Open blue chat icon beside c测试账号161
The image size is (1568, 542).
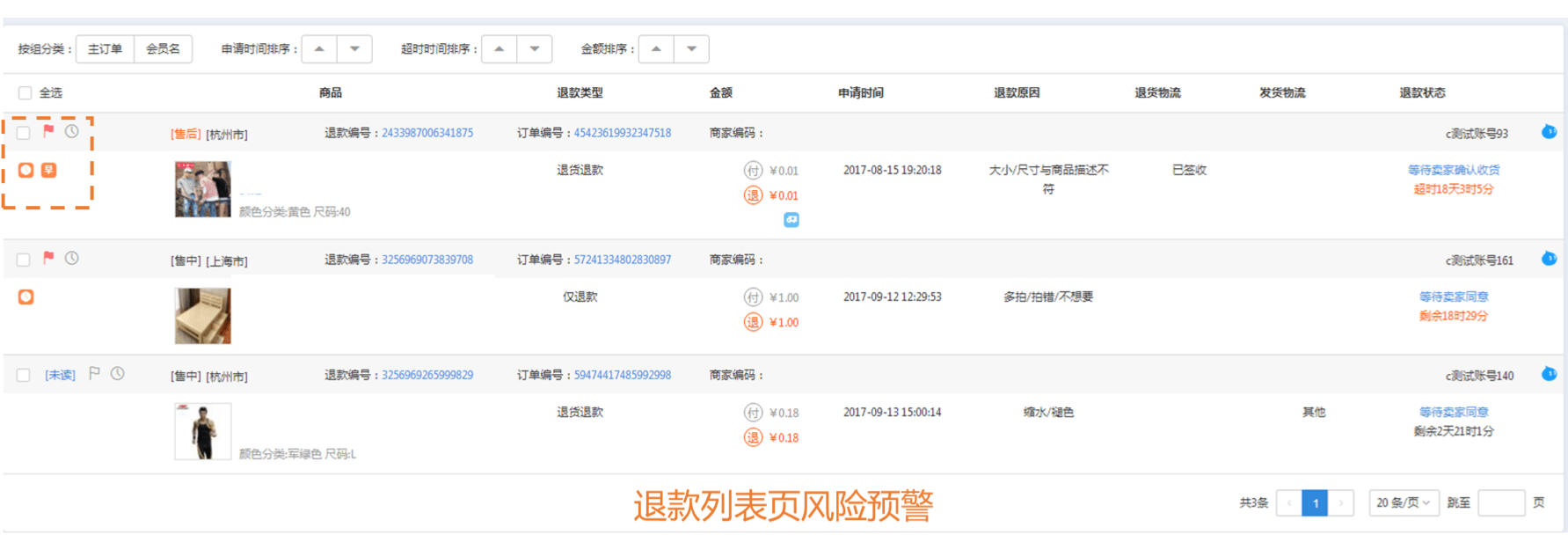point(1549,259)
